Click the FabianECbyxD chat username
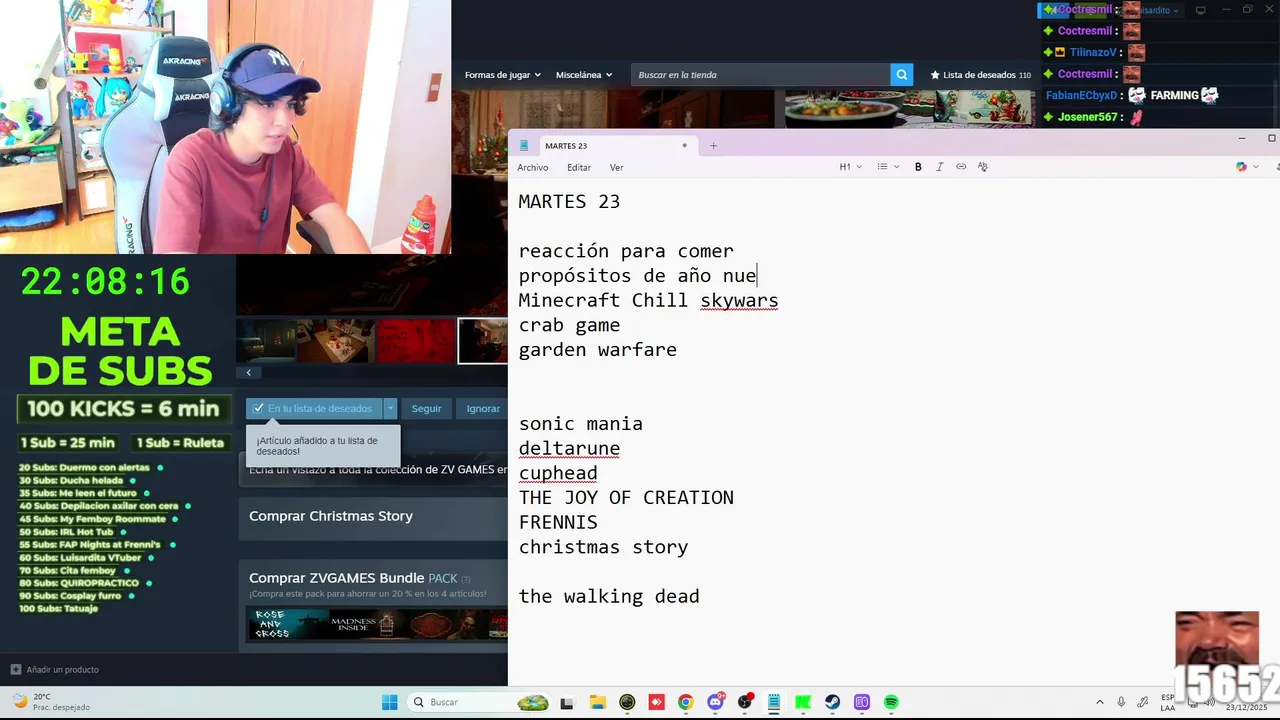Image resolution: width=1280 pixels, height=720 pixels. (1082, 96)
